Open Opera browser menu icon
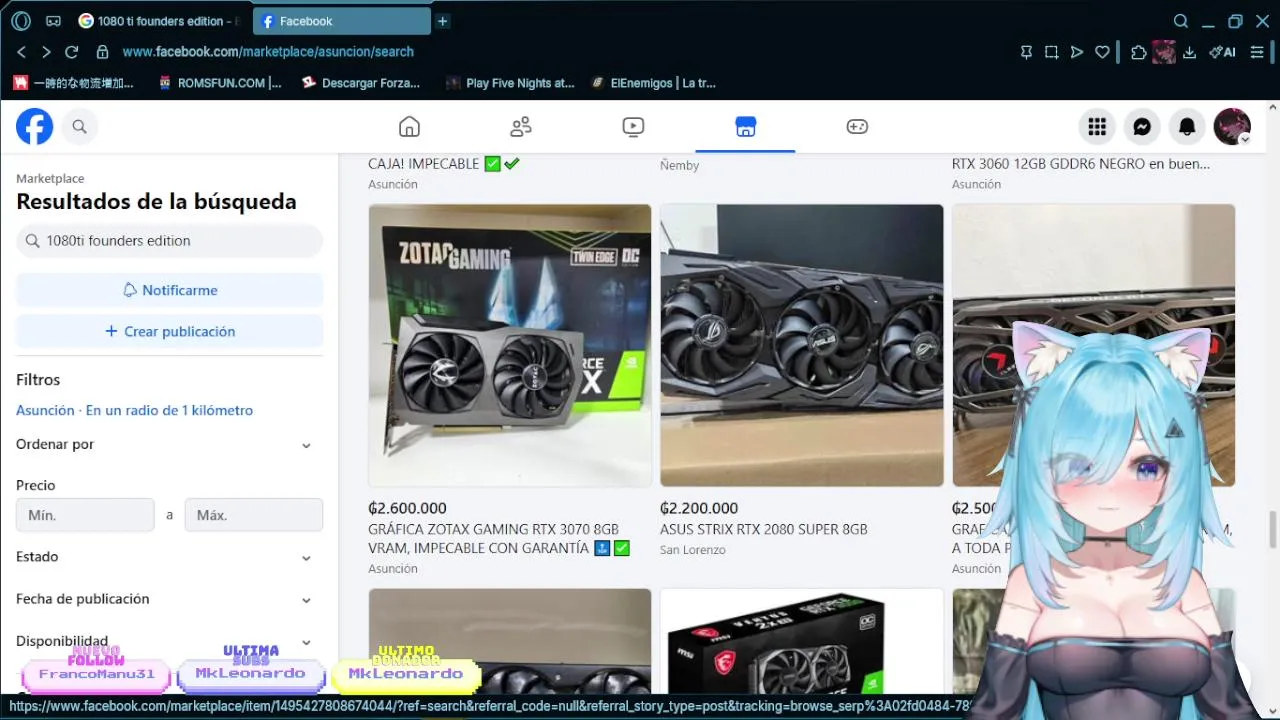The width and height of the screenshot is (1280, 720). point(21,21)
